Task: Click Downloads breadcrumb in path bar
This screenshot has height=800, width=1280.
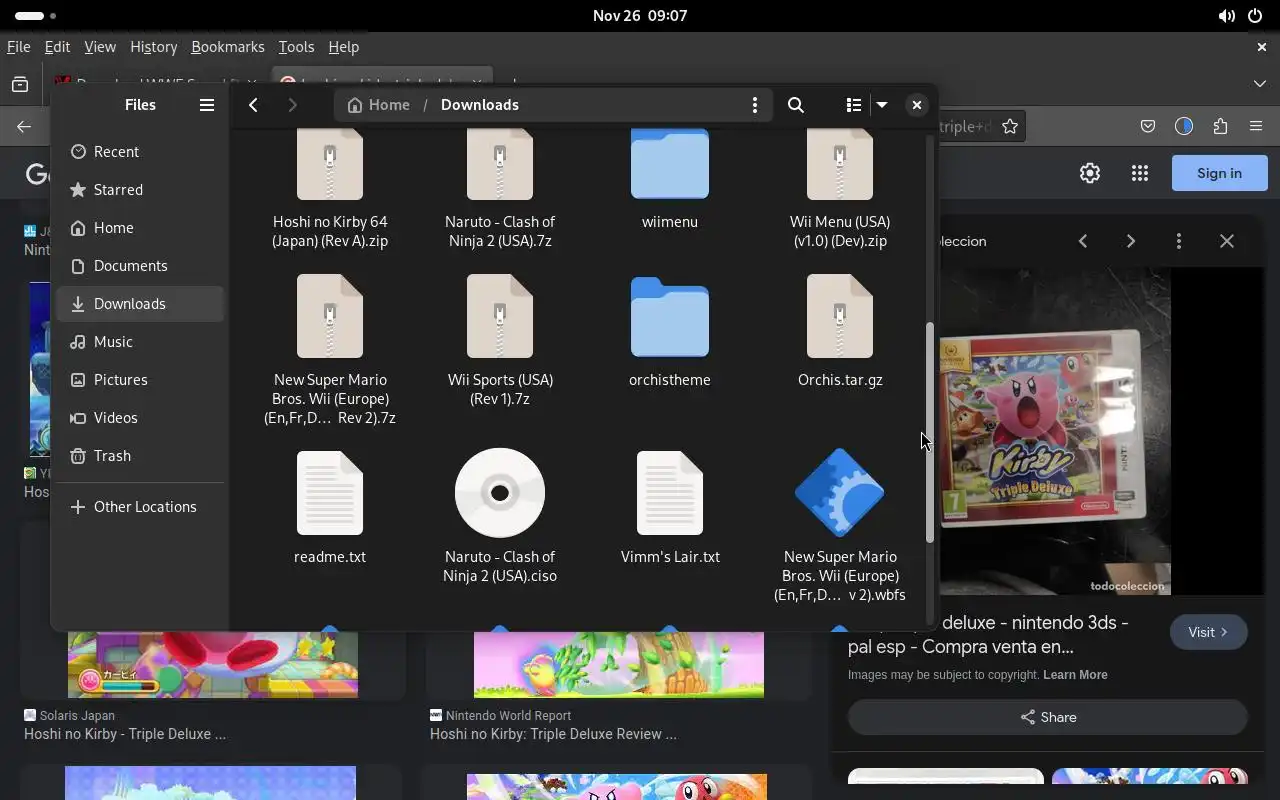Action: tap(480, 105)
